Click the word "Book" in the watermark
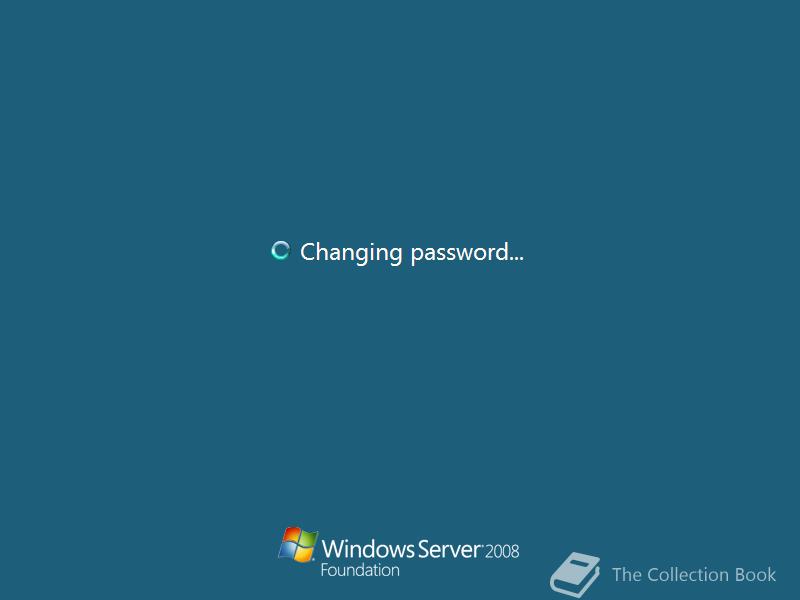 coord(756,575)
